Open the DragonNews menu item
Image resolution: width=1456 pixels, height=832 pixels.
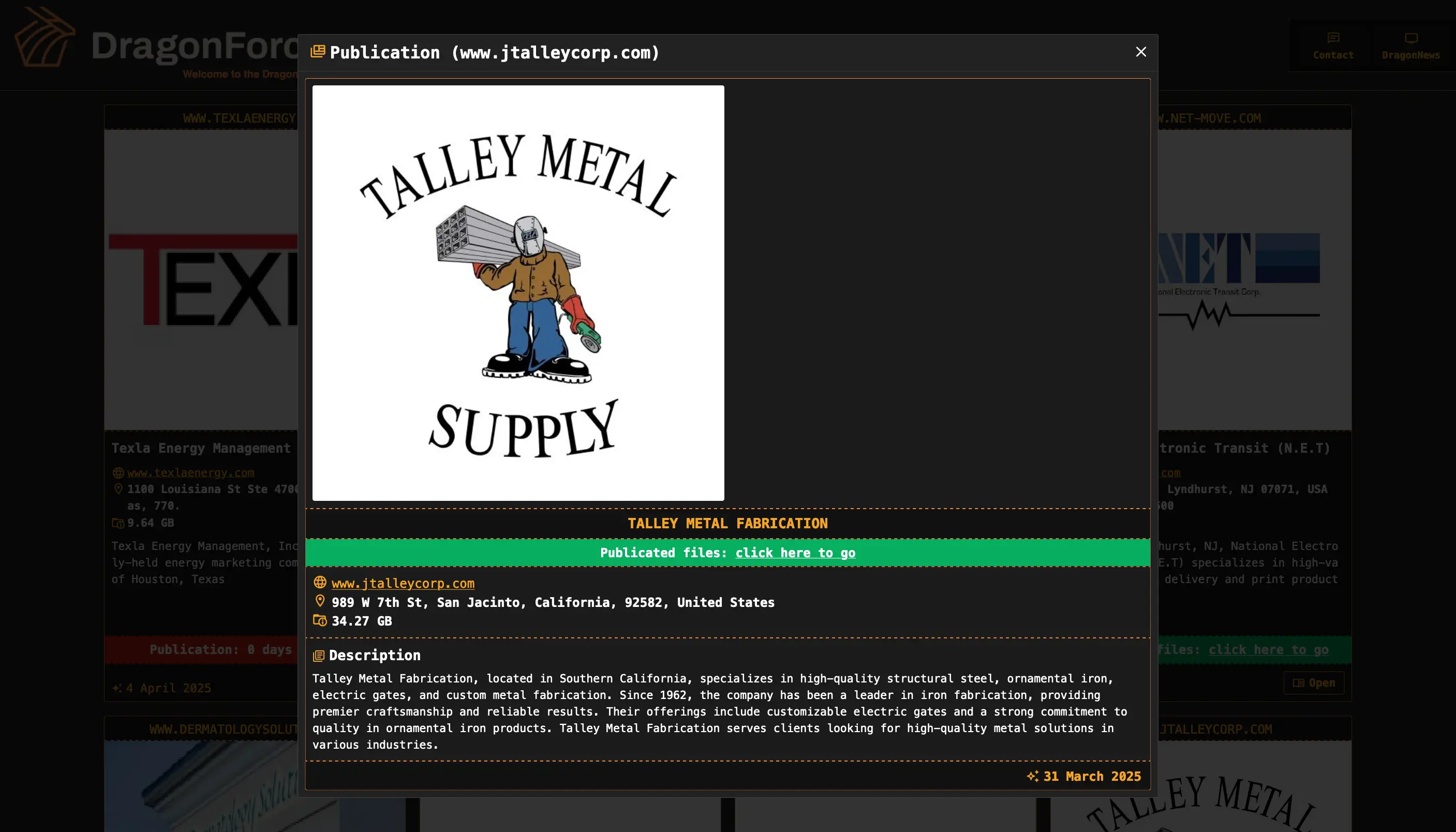click(x=1410, y=46)
